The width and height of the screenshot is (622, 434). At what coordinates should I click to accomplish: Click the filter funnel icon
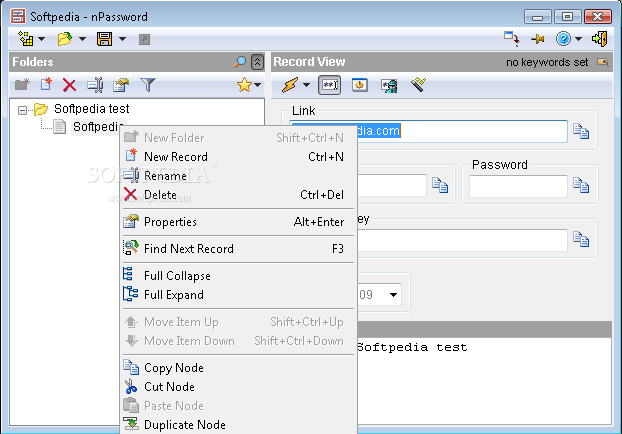(x=148, y=85)
